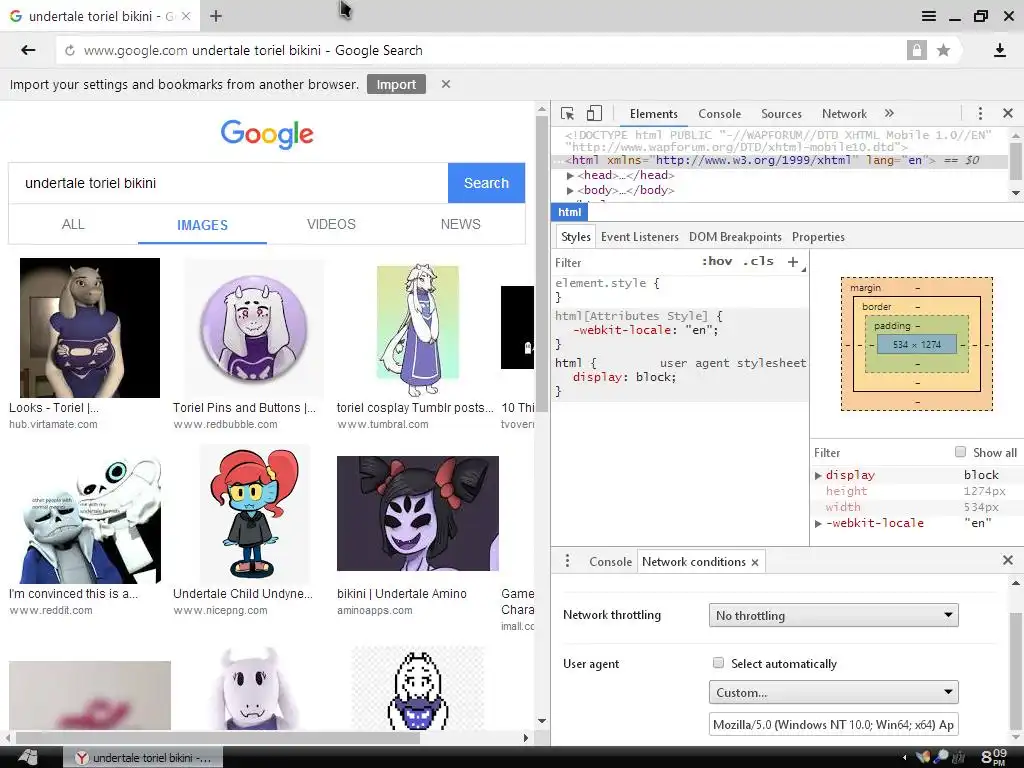Open the Yandex browser taskbar item
This screenshot has height=768, width=1024.
coord(143,758)
